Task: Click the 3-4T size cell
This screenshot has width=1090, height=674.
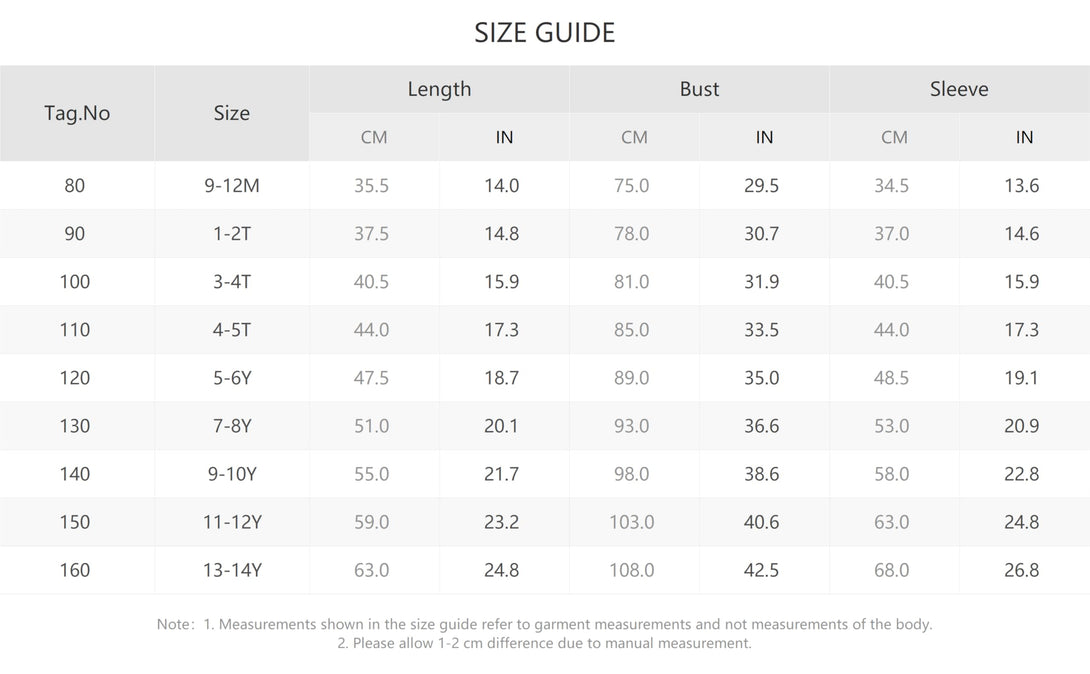Action: [x=231, y=281]
